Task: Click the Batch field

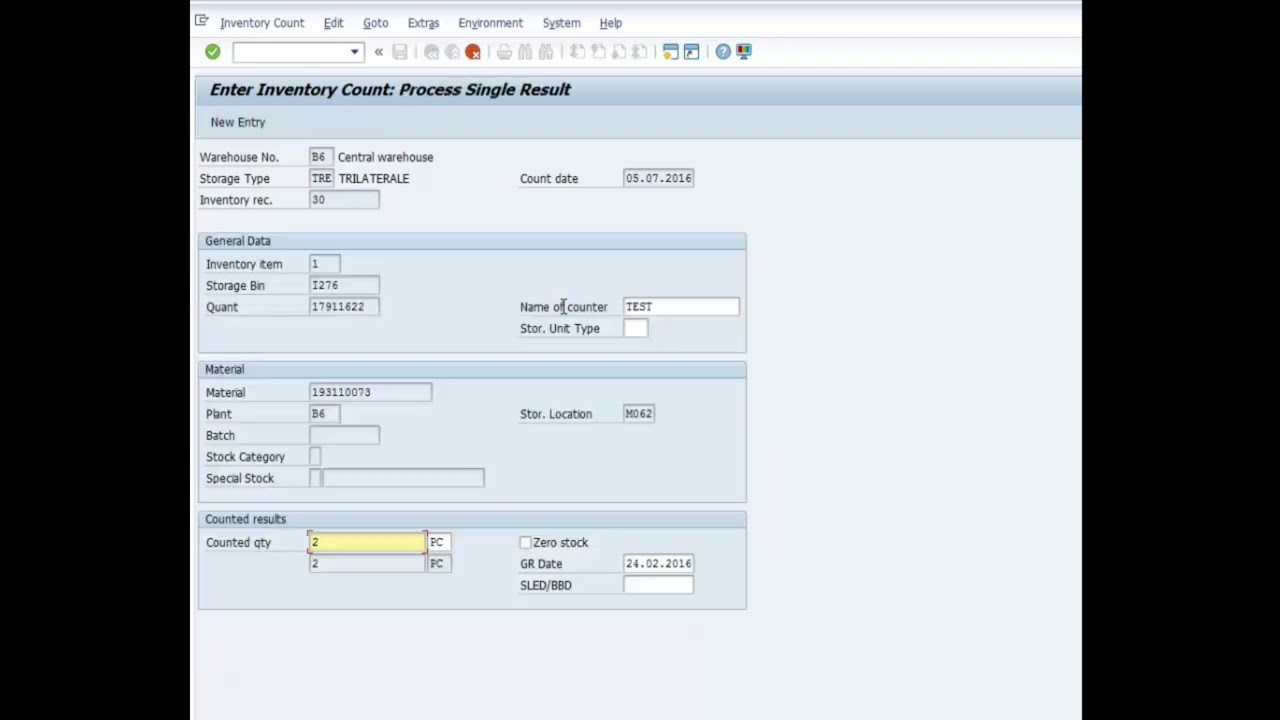Action: [x=344, y=435]
